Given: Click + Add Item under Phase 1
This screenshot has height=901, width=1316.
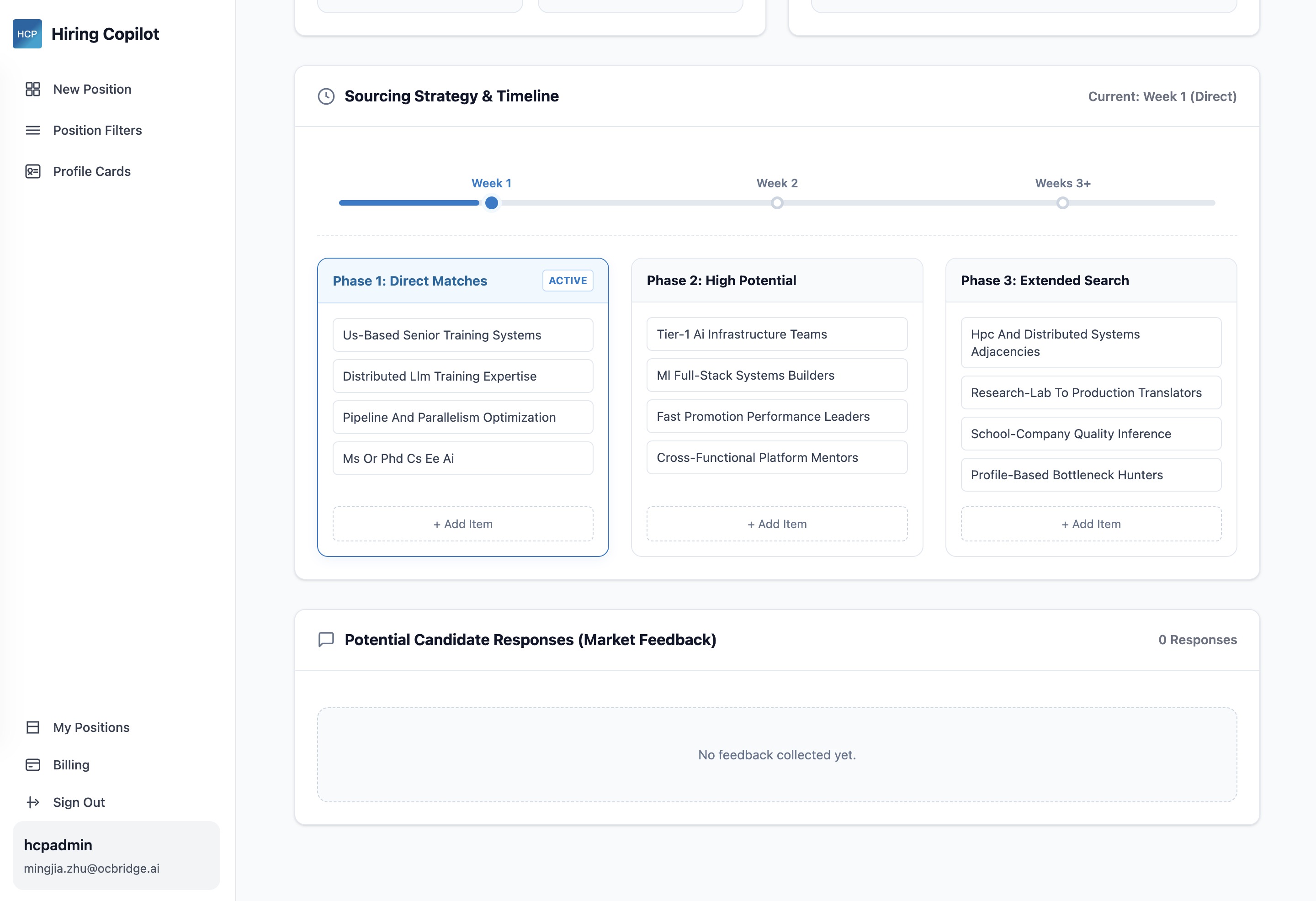Looking at the screenshot, I should [x=462, y=524].
